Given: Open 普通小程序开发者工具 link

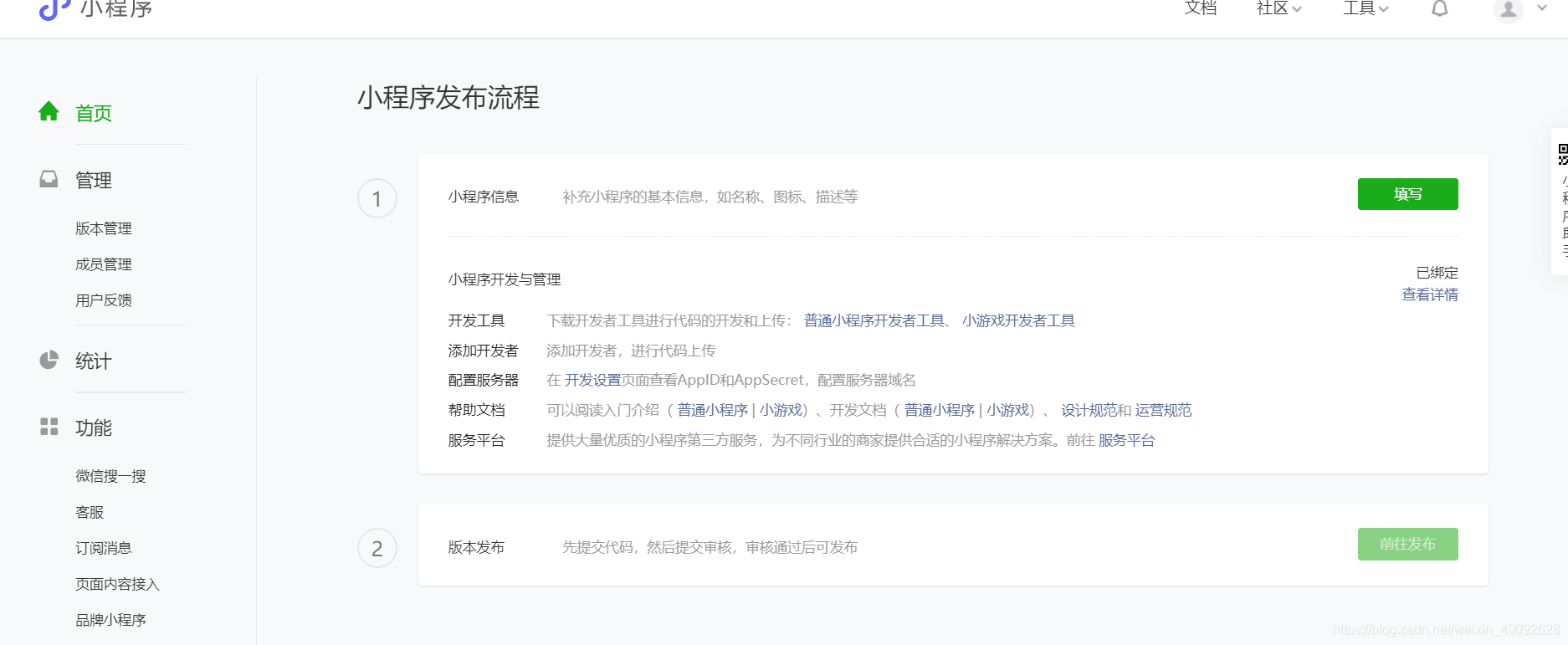Looking at the screenshot, I should (x=874, y=320).
